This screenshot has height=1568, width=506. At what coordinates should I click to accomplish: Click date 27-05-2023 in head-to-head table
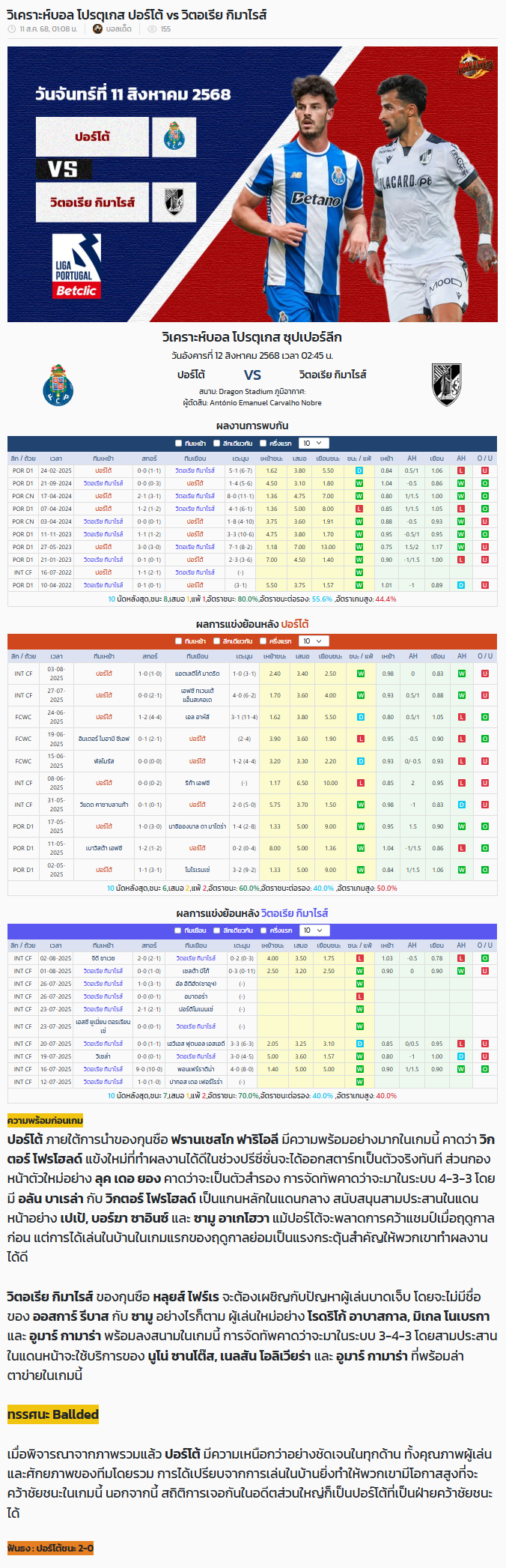(x=56, y=547)
